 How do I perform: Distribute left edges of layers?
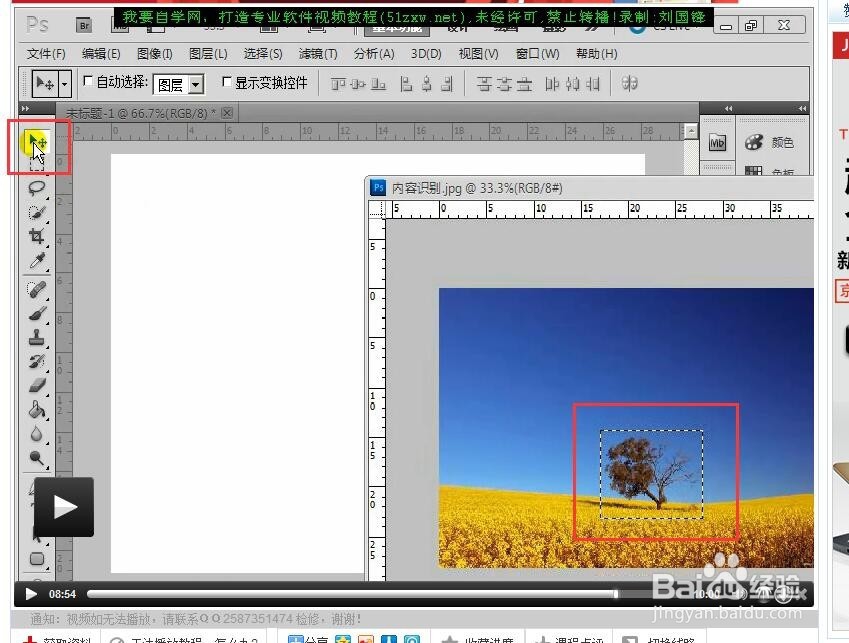(551, 84)
